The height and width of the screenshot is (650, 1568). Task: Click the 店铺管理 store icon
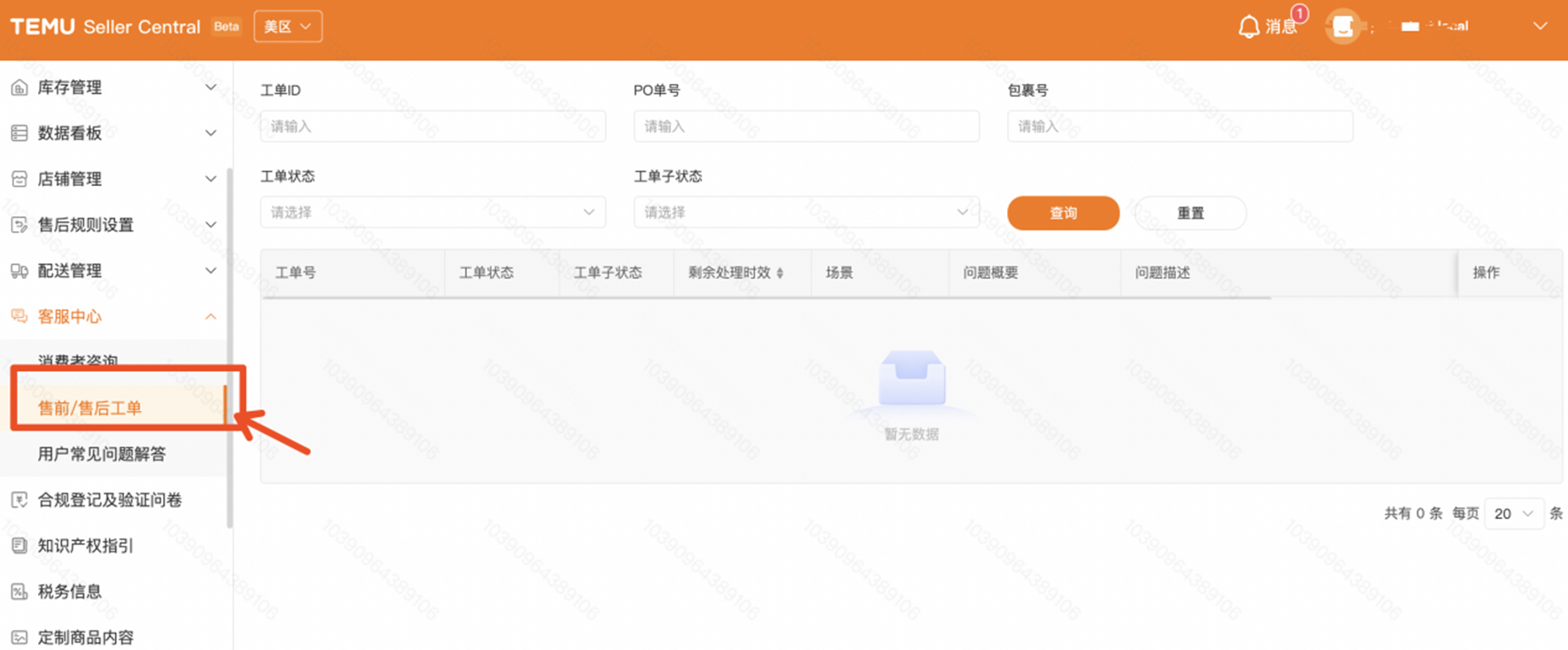tap(19, 179)
